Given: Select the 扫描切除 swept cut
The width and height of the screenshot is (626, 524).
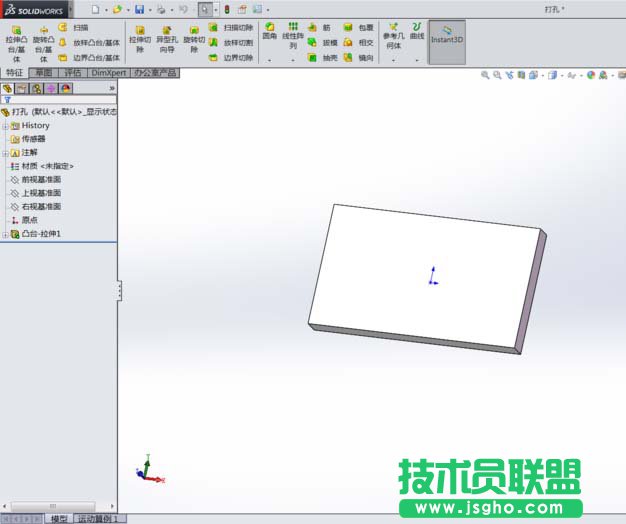Looking at the screenshot, I should click(x=231, y=28).
